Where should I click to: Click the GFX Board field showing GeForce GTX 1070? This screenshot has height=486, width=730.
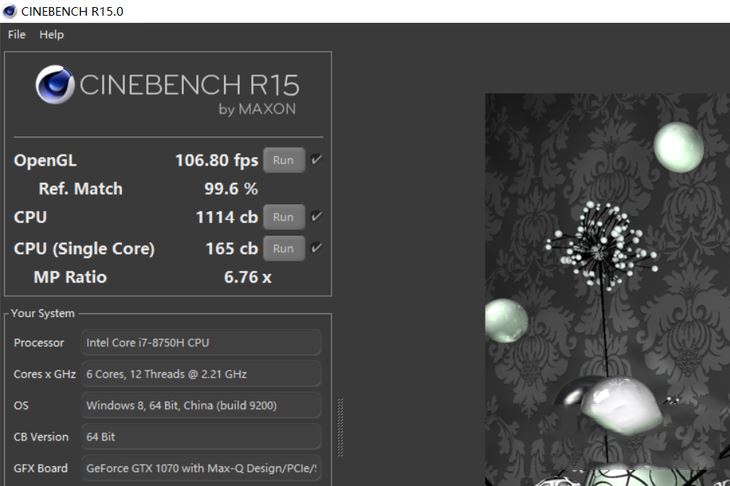pyautogui.click(x=201, y=468)
